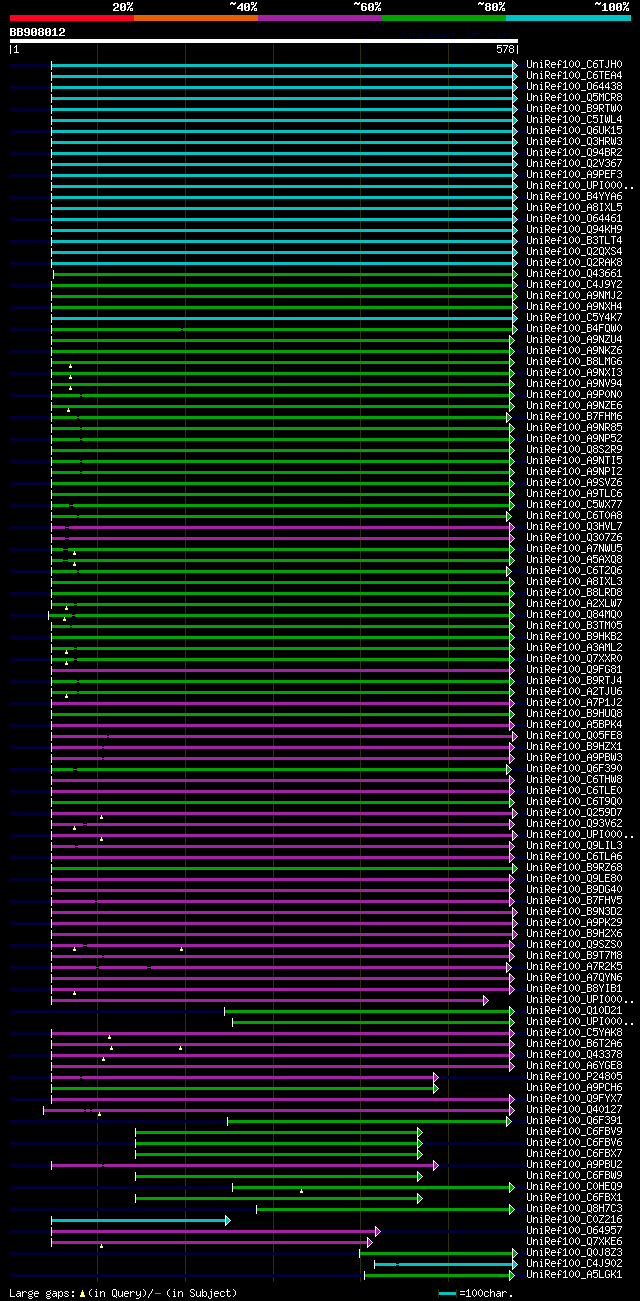640x1301 pixels.
Task: Click the white query length ruler bar
Action: point(264,41)
